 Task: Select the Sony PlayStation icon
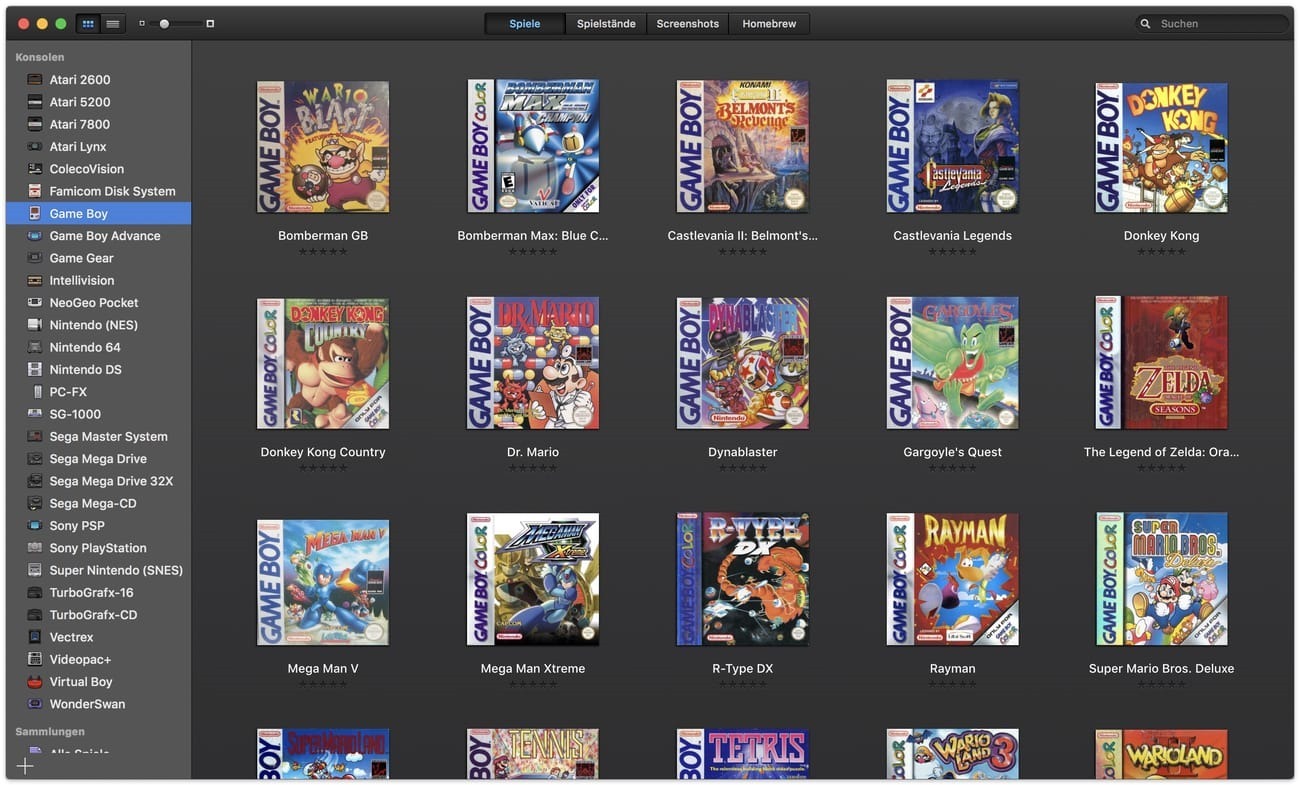pyautogui.click(x=35, y=548)
